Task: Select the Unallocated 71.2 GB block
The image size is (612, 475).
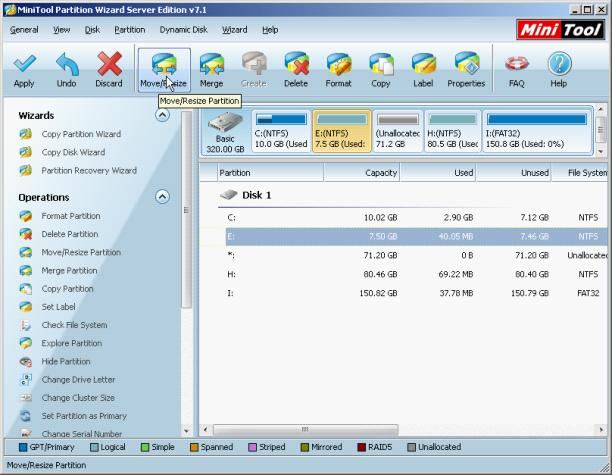Action: [398, 132]
